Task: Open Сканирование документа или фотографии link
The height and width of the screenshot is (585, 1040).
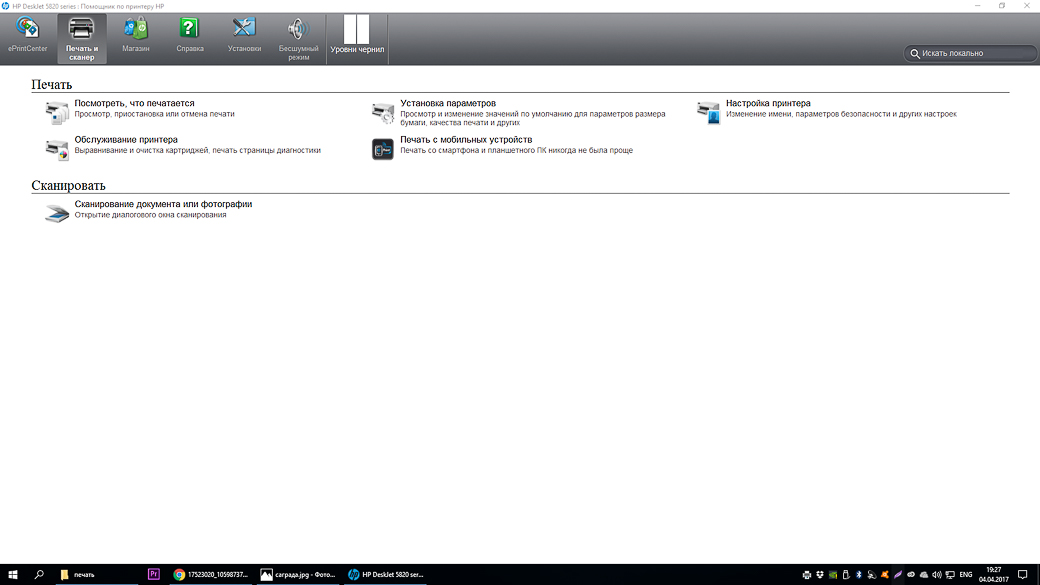Action: coord(163,204)
